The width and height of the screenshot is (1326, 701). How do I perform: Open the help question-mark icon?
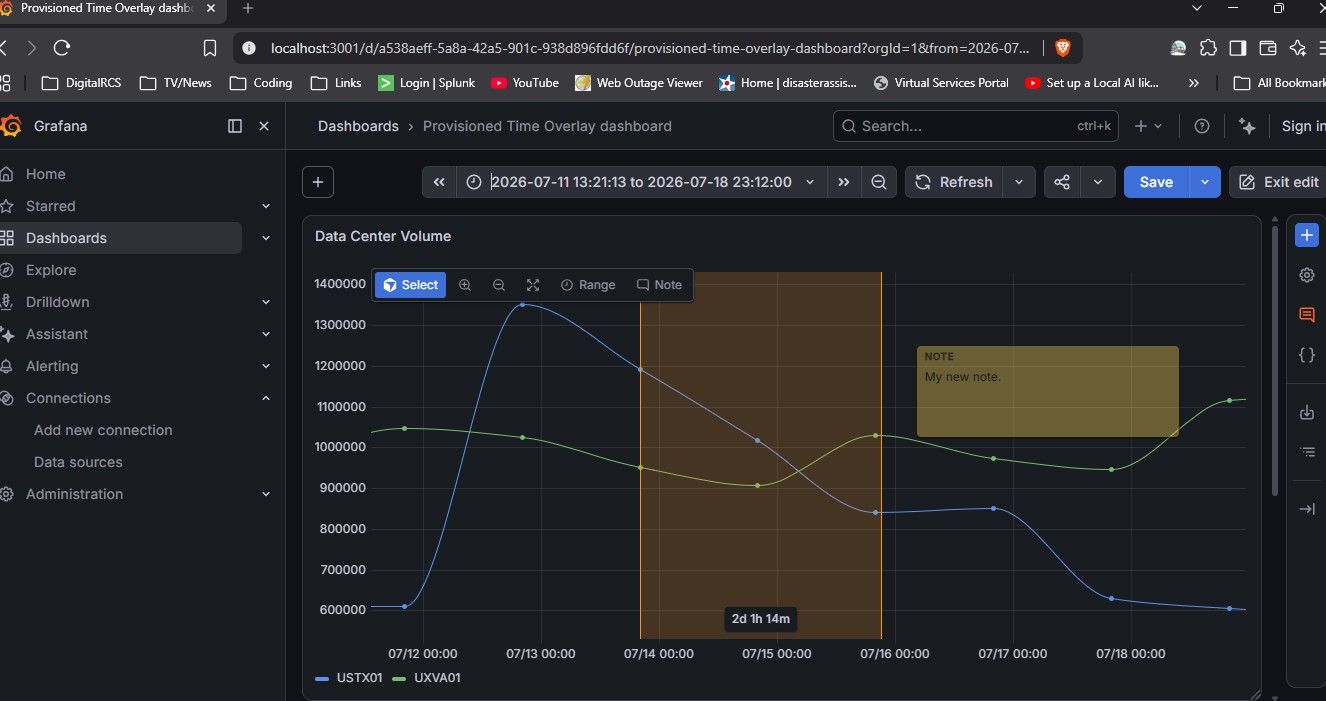[x=1202, y=126]
